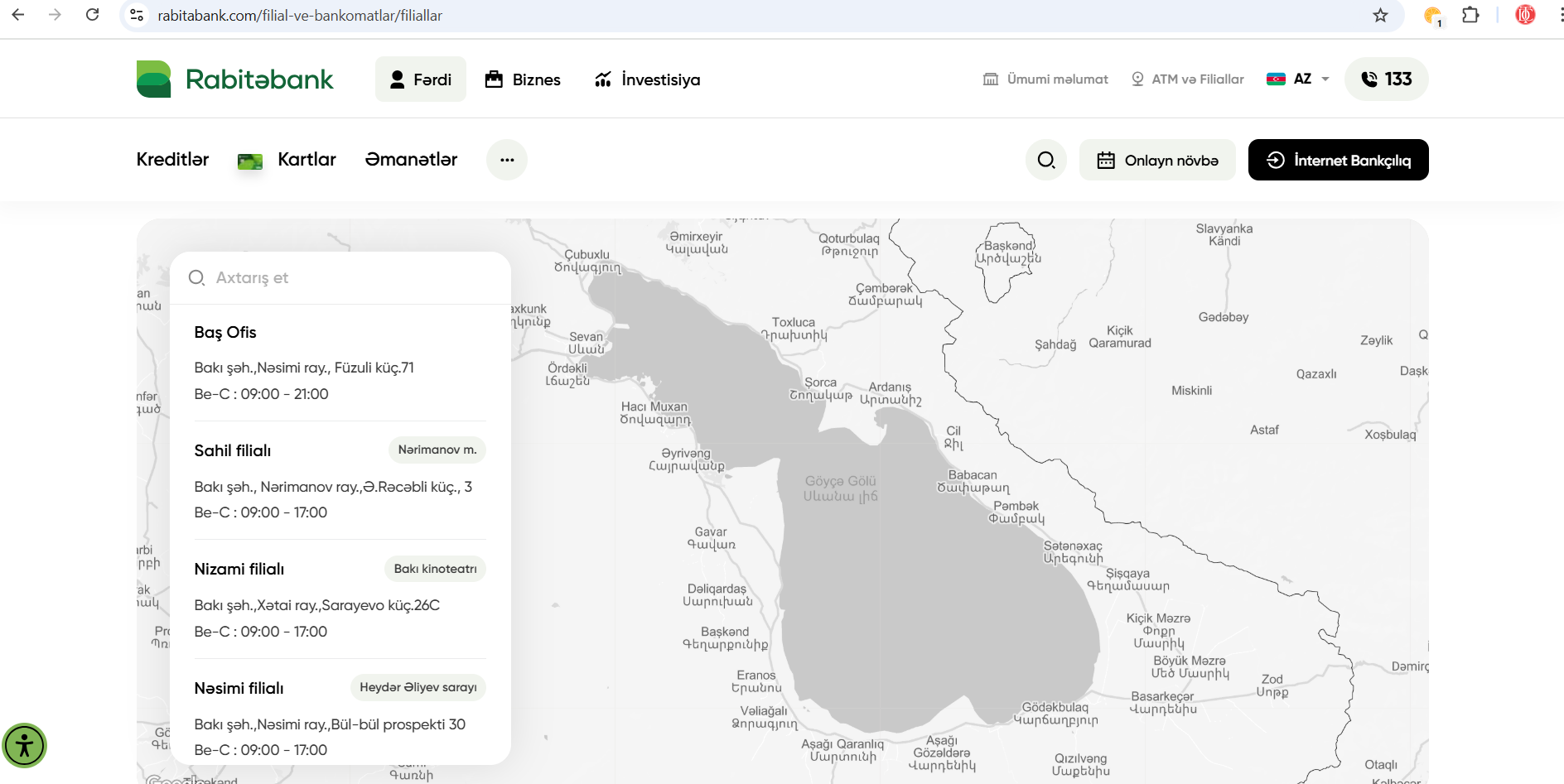Open Ümumi məlumat link
Viewport: 1564px width, 784px height.
tap(1045, 79)
